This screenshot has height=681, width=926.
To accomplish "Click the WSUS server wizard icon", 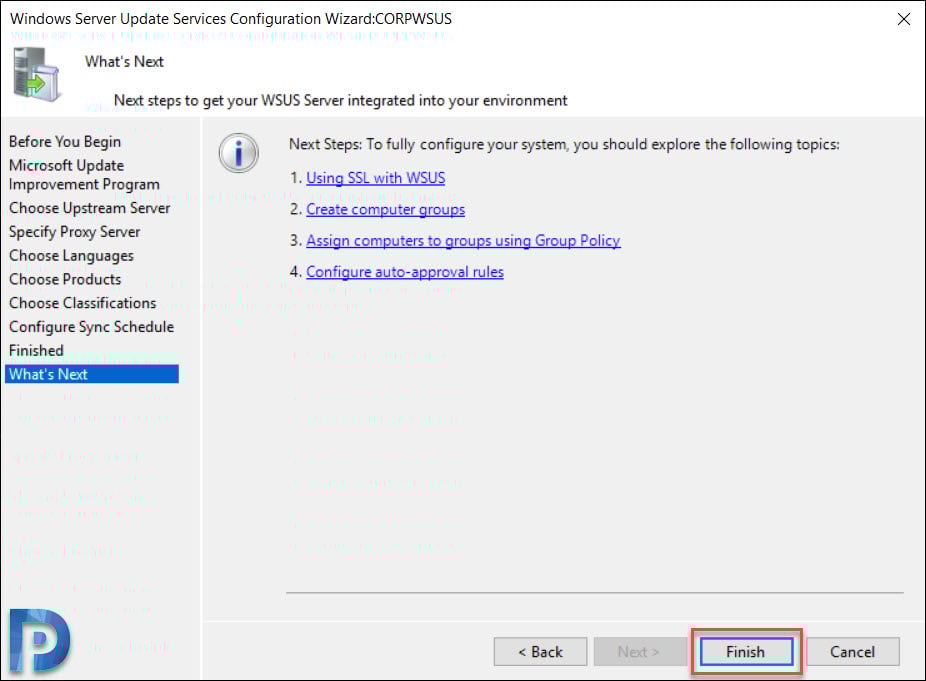I will 36,74.
